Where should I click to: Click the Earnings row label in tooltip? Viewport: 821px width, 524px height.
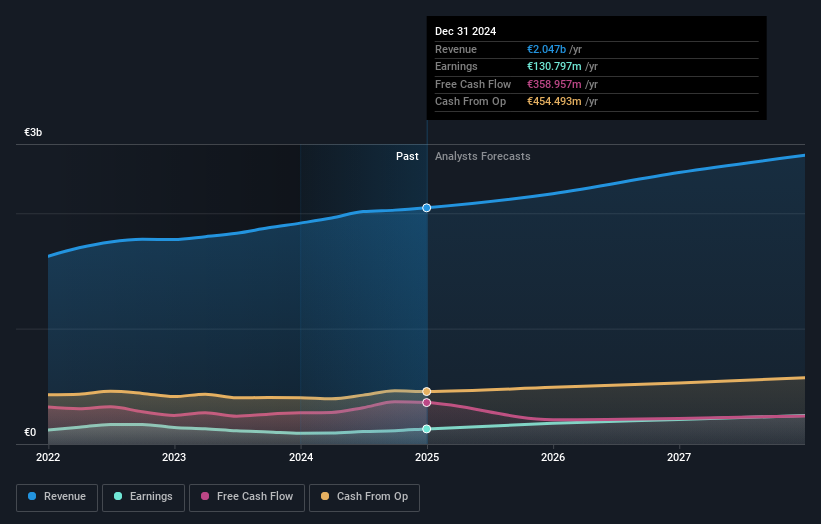click(x=456, y=66)
